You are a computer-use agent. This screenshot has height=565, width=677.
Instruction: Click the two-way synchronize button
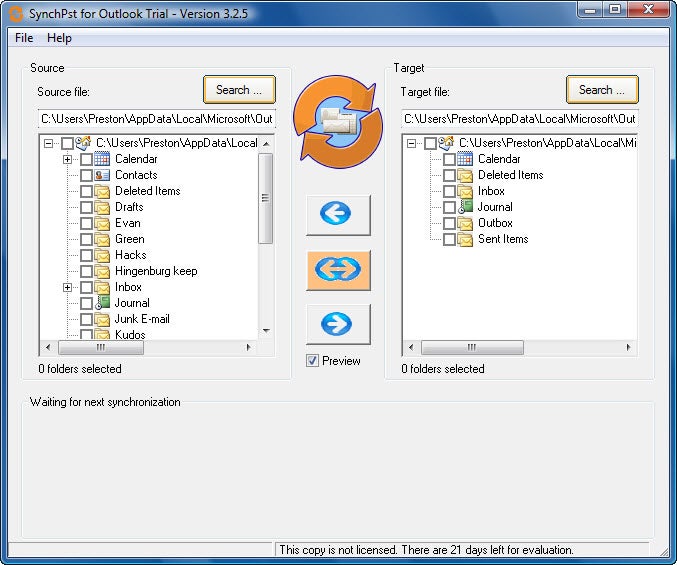click(338, 270)
